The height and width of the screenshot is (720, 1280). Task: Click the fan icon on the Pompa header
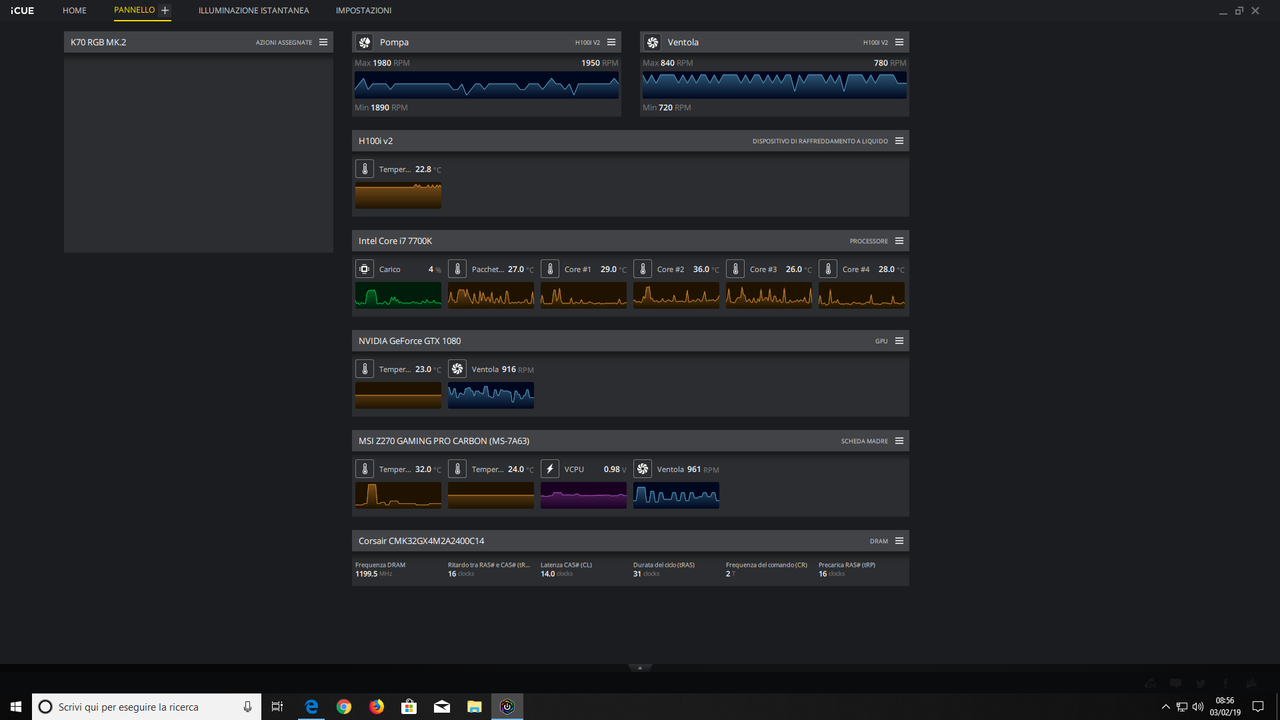tap(362, 41)
